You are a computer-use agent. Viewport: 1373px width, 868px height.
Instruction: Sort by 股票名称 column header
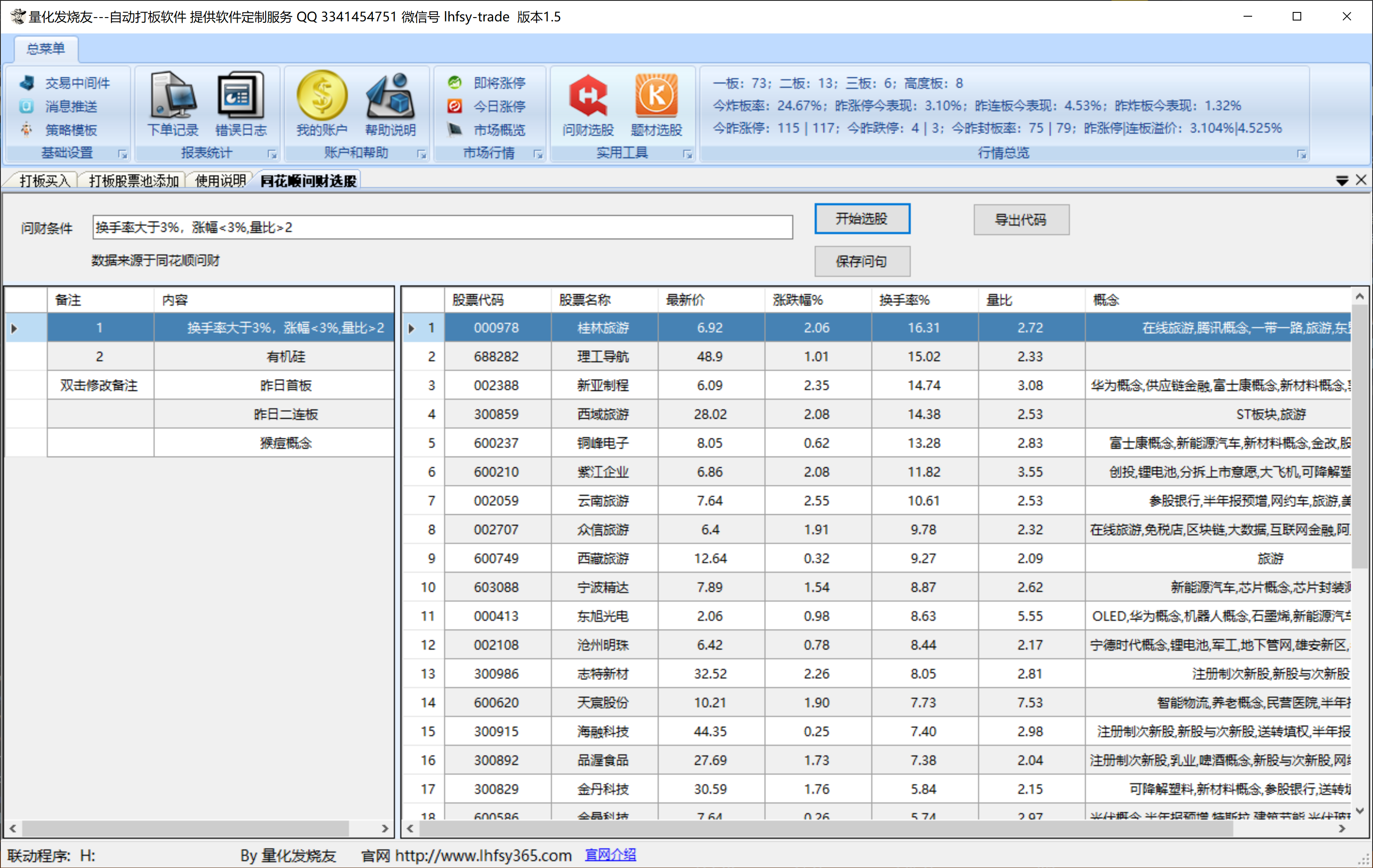[604, 300]
